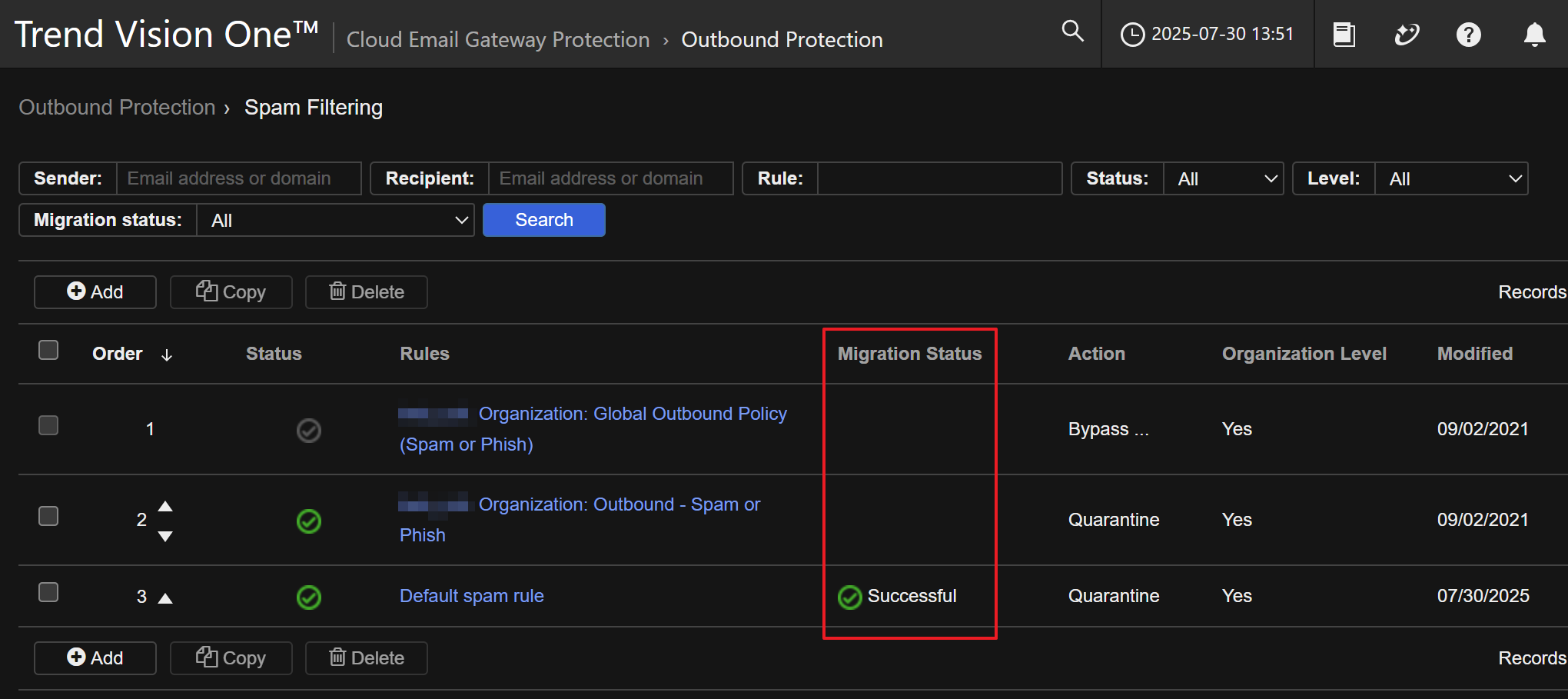Viewport: 1568px width, 699px height.
Task: Open the help question mark icon
Action: pyautogui.click(x=1468, y=35)
